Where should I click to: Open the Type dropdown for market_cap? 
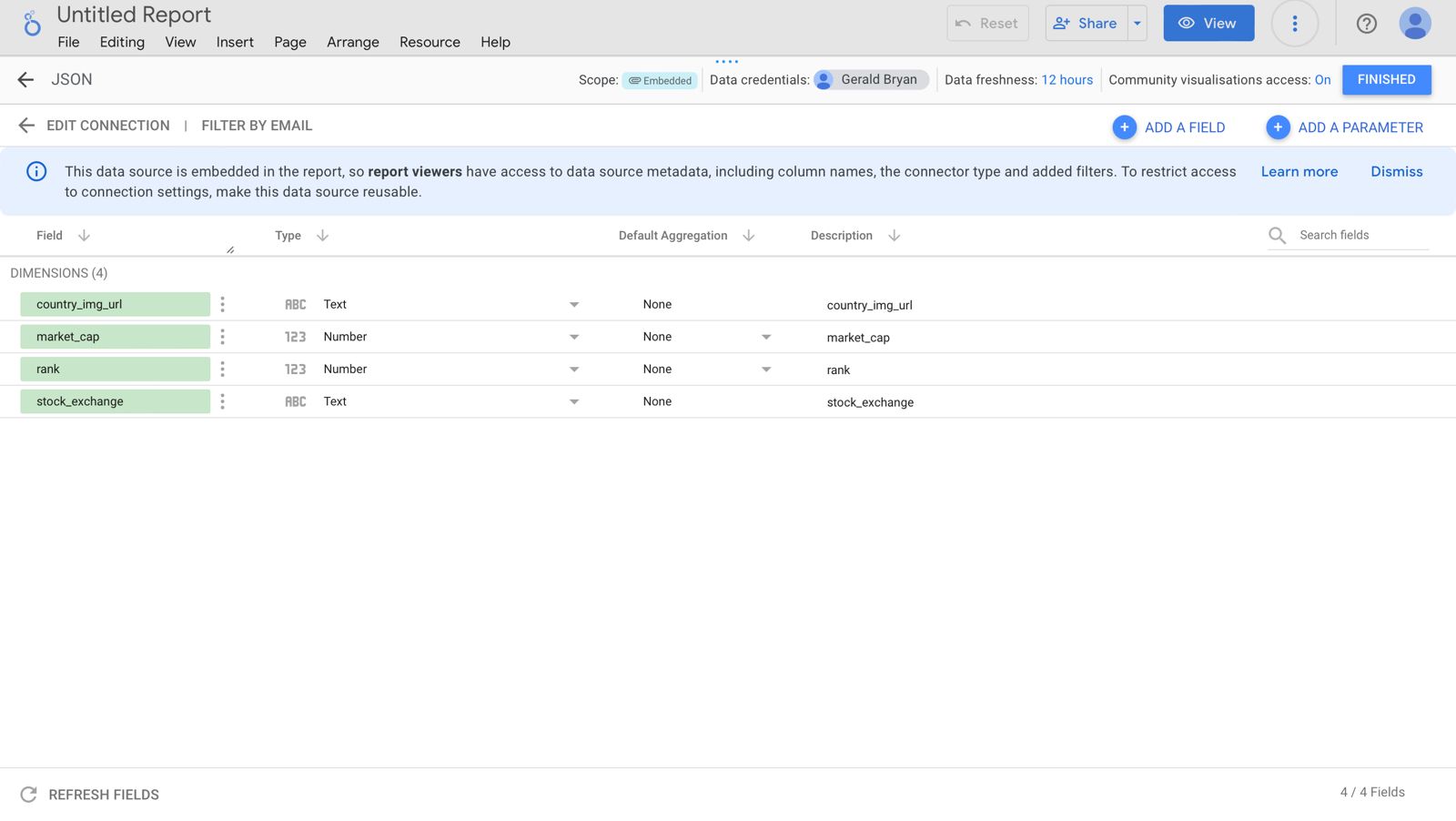[x=574, y=337]
